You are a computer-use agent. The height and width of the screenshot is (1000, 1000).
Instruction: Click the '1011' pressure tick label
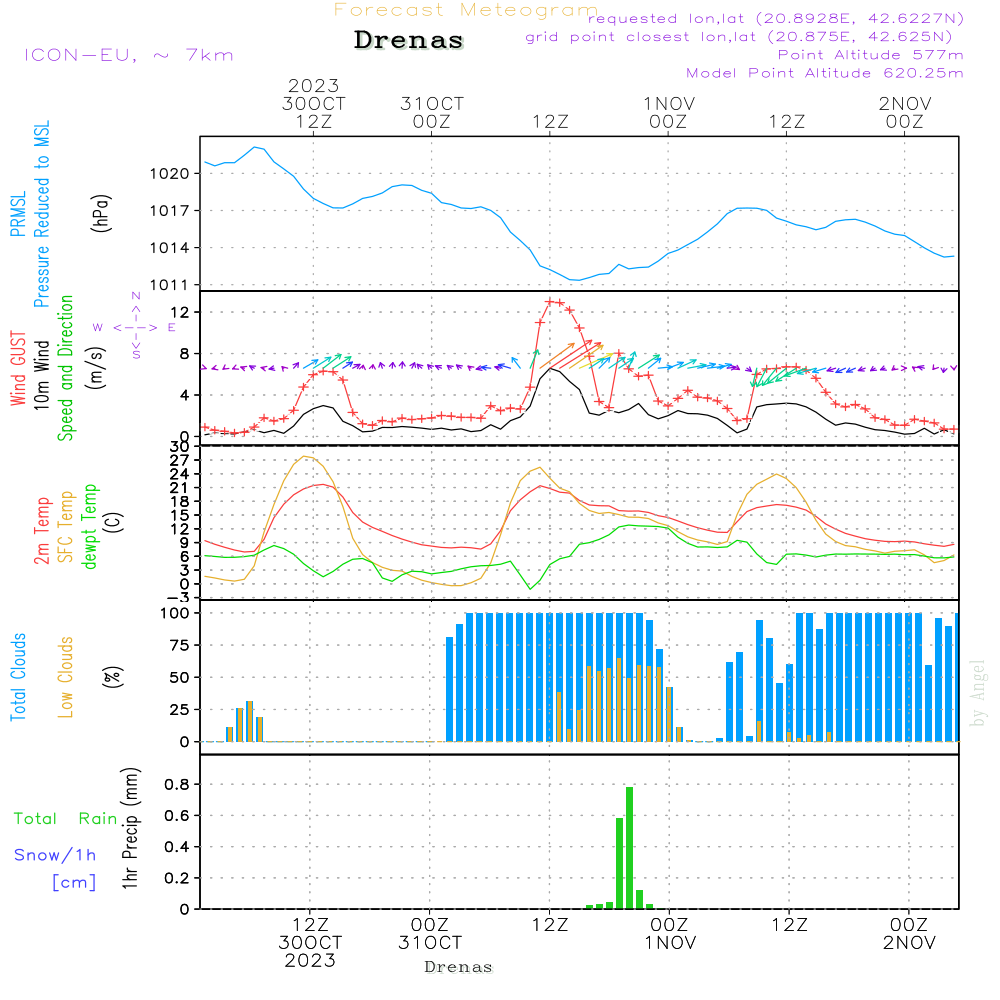pos(170,285)
